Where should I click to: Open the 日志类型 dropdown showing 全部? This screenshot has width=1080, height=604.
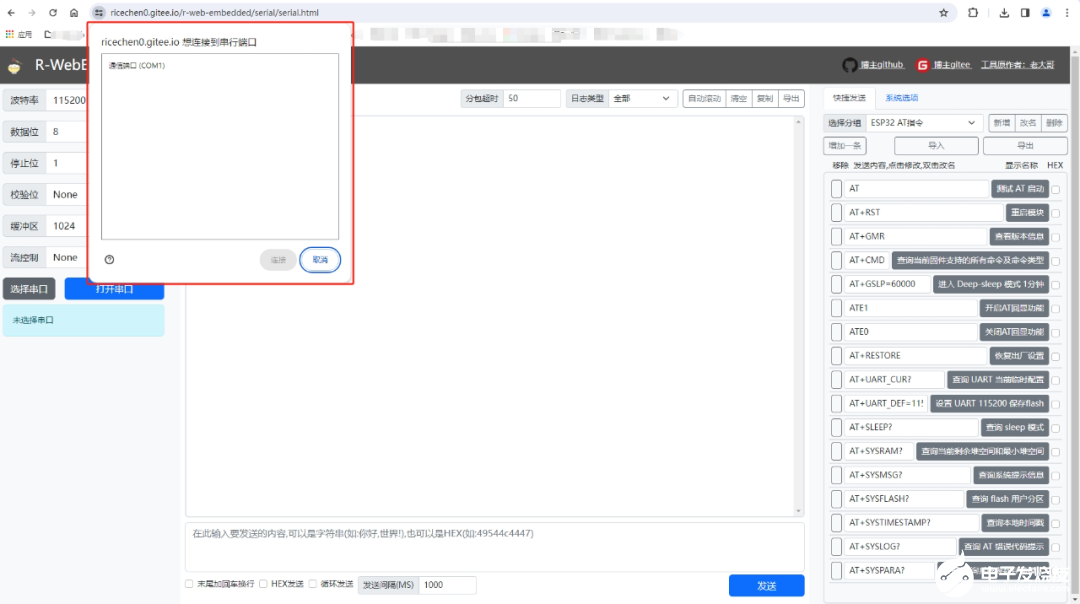coord(642,99)
